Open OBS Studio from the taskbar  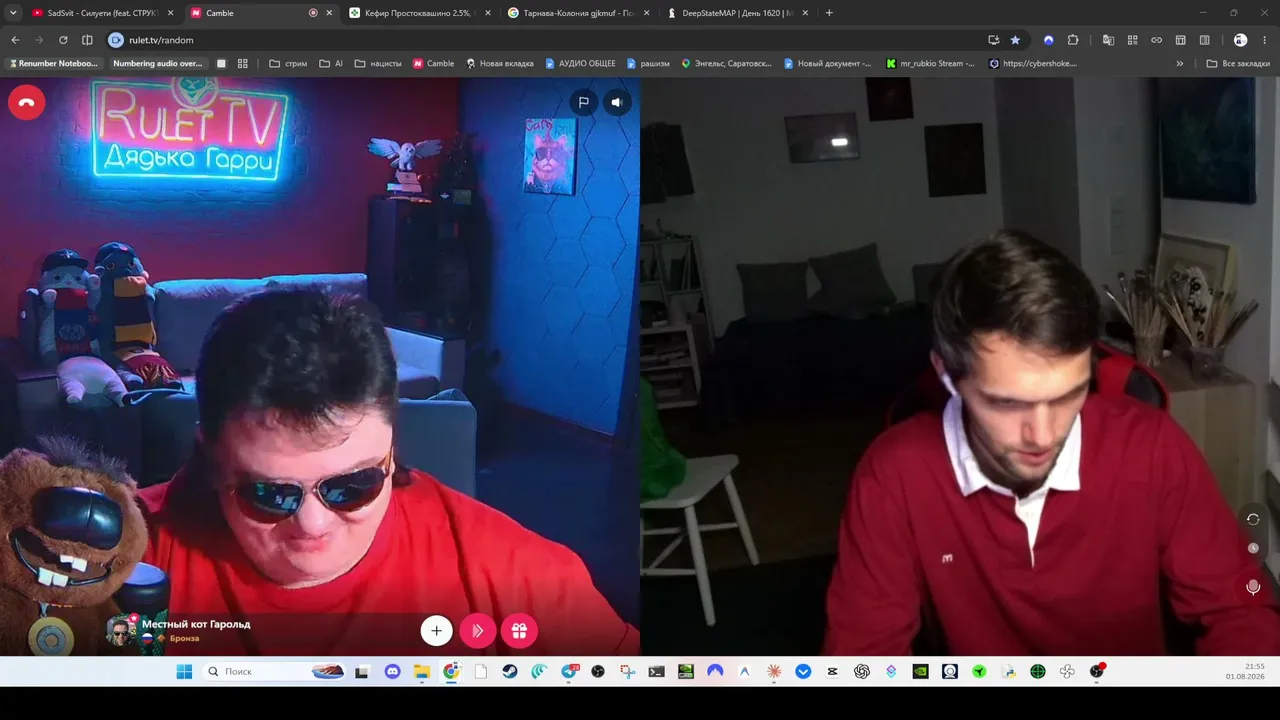[598, 671]
